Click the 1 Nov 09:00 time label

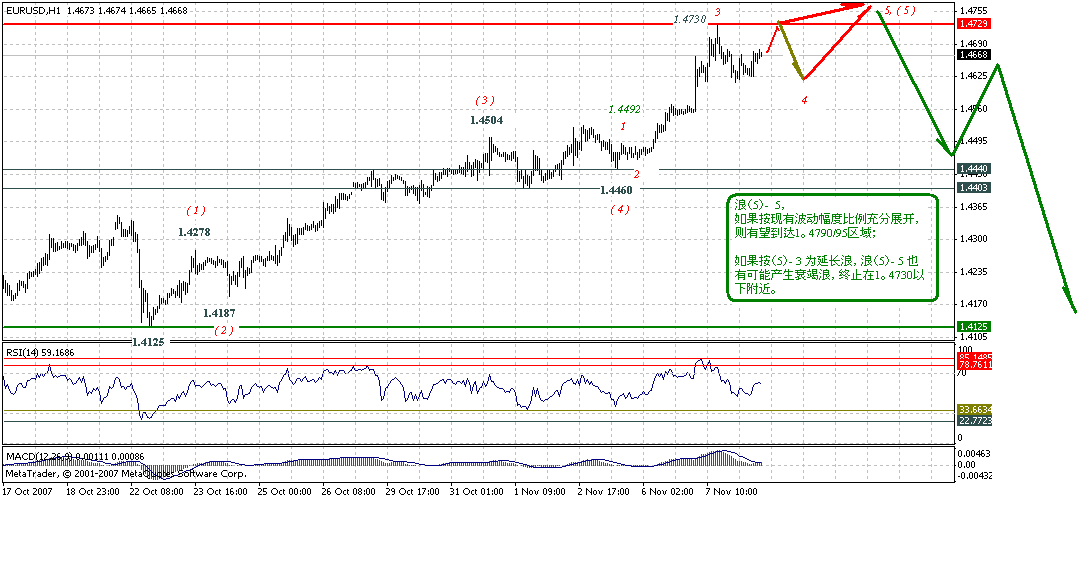coord(539,492)
